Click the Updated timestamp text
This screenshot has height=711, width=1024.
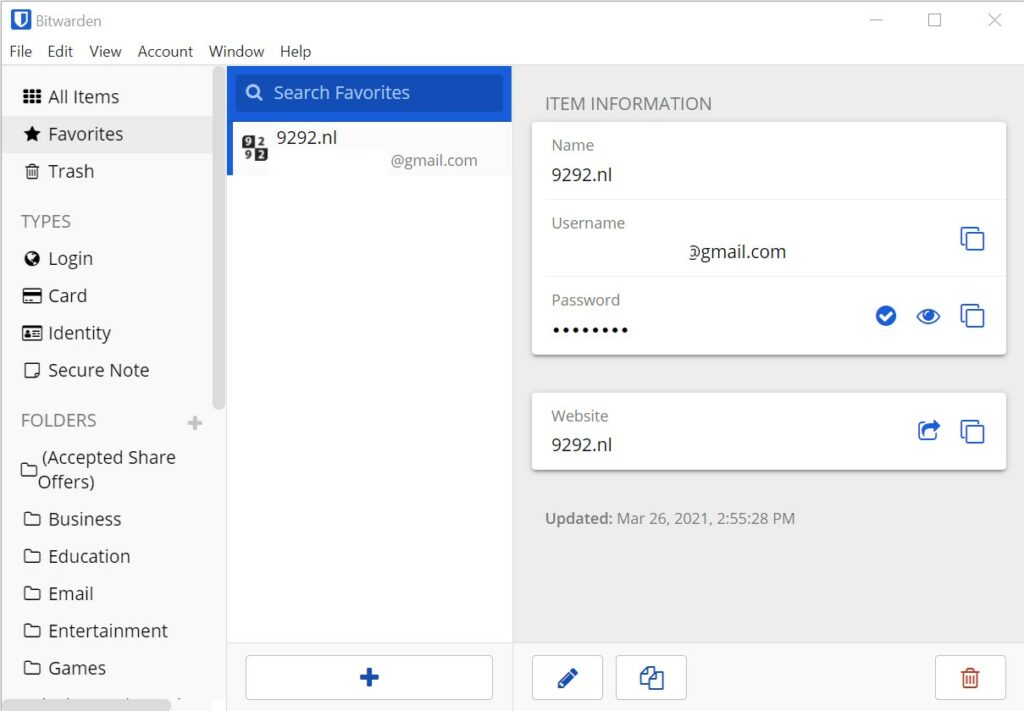(x=670, y=518)
